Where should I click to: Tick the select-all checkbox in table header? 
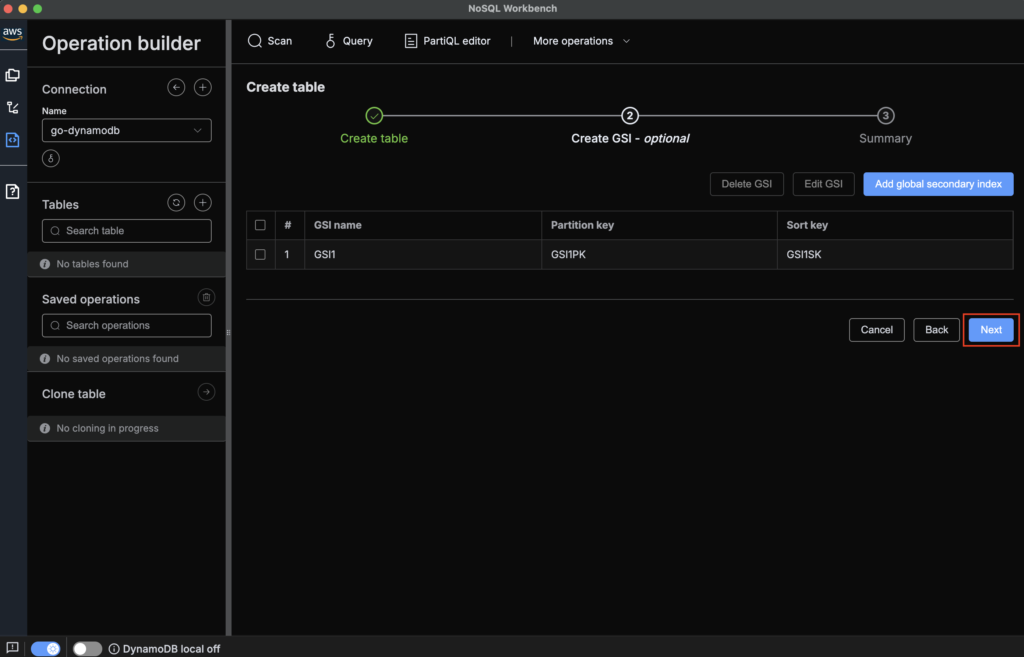(x=260, y=225)
